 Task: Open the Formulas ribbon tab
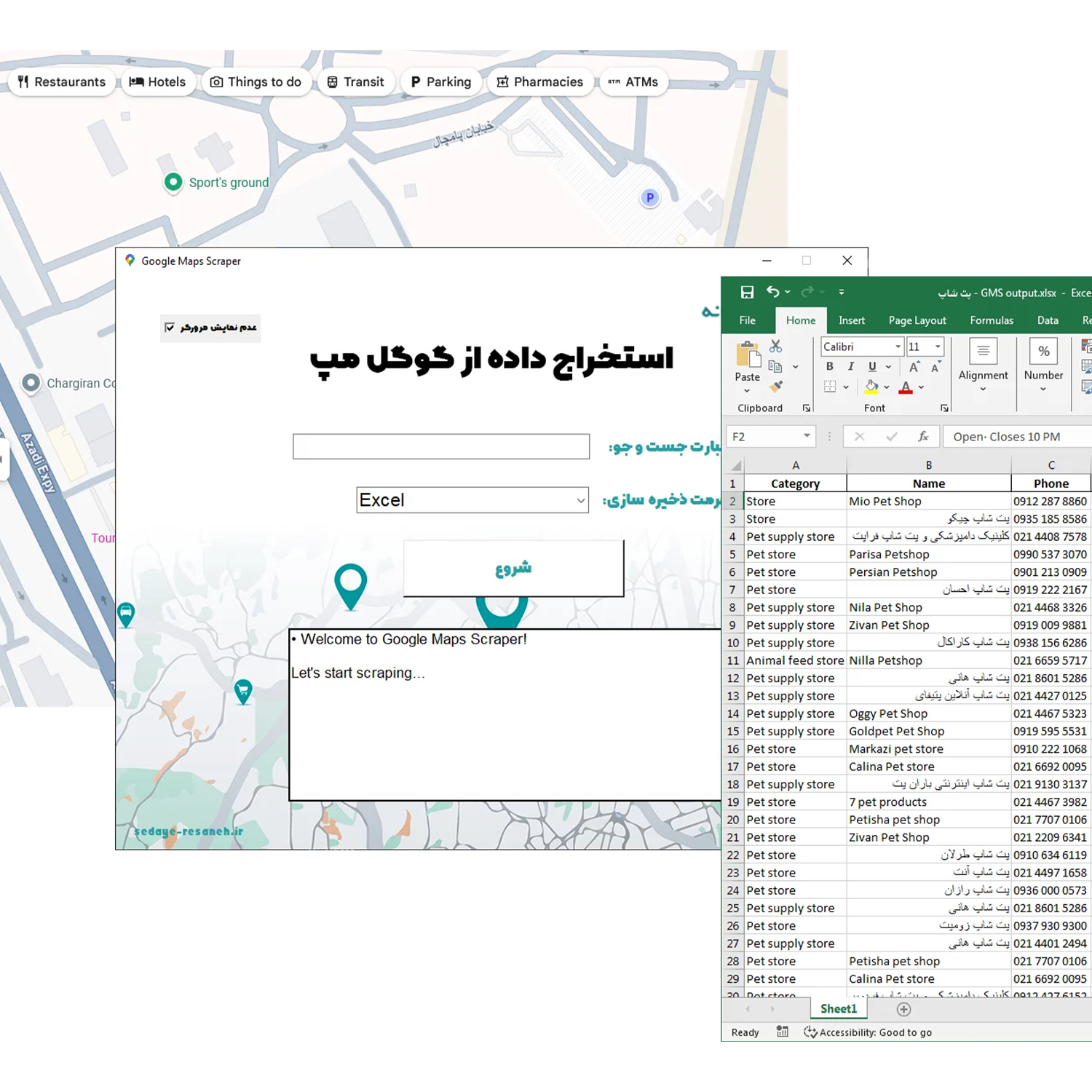click(992, 320)
